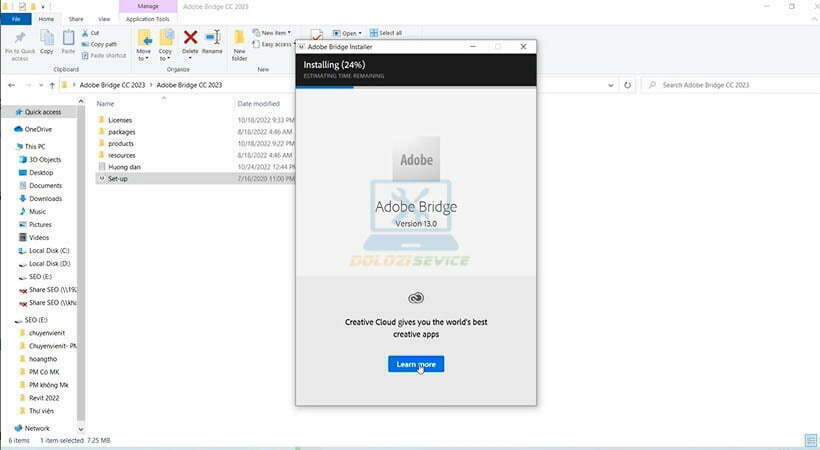The height and width of the screenshot is (450, 820).
Task: Switch to the View ribbon tab
Action: coord(104,19)
